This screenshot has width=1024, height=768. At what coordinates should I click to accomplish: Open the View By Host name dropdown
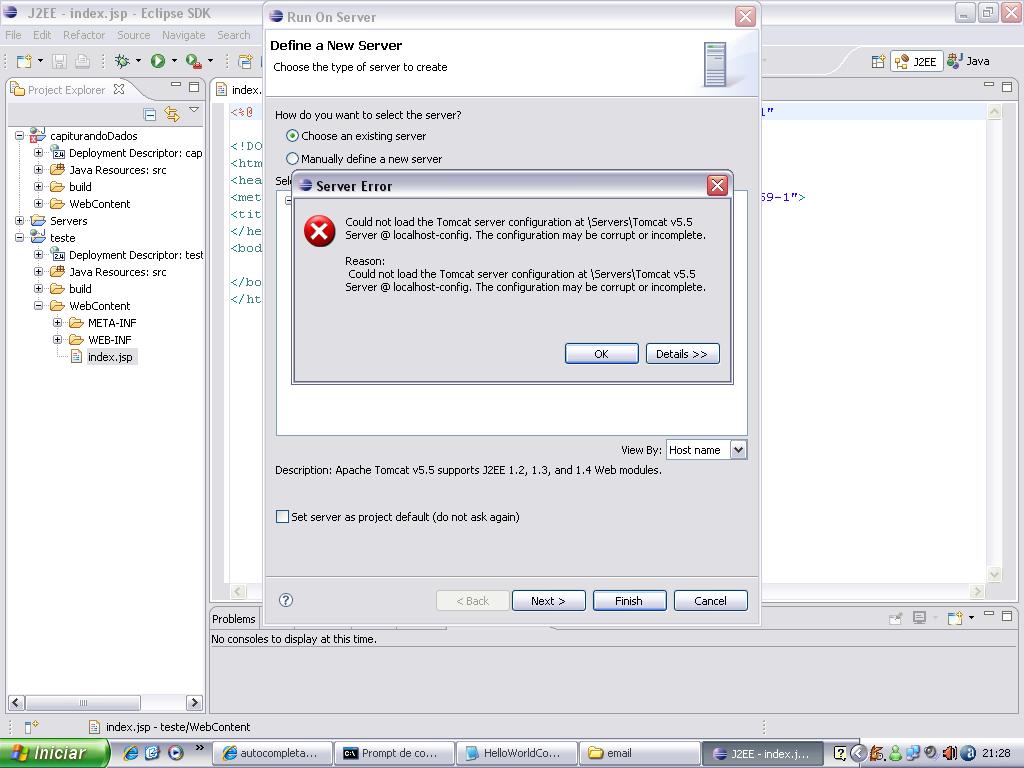click(738, 449)
